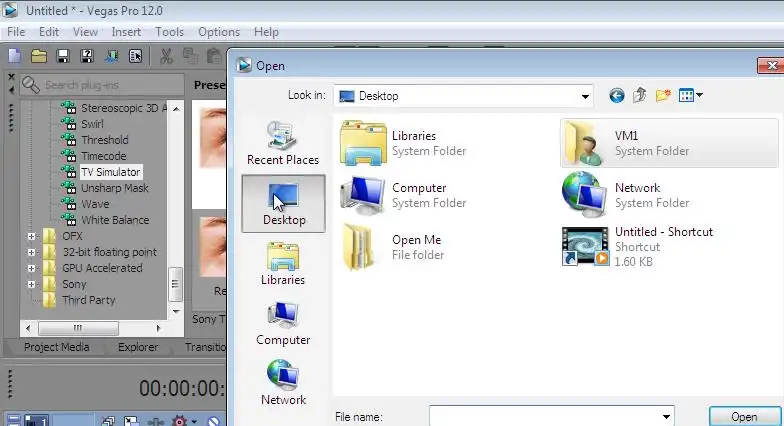Screen dimensions: 784x426
Task: Click plug-in tree scroll left arrow
Action: [28, 328]
